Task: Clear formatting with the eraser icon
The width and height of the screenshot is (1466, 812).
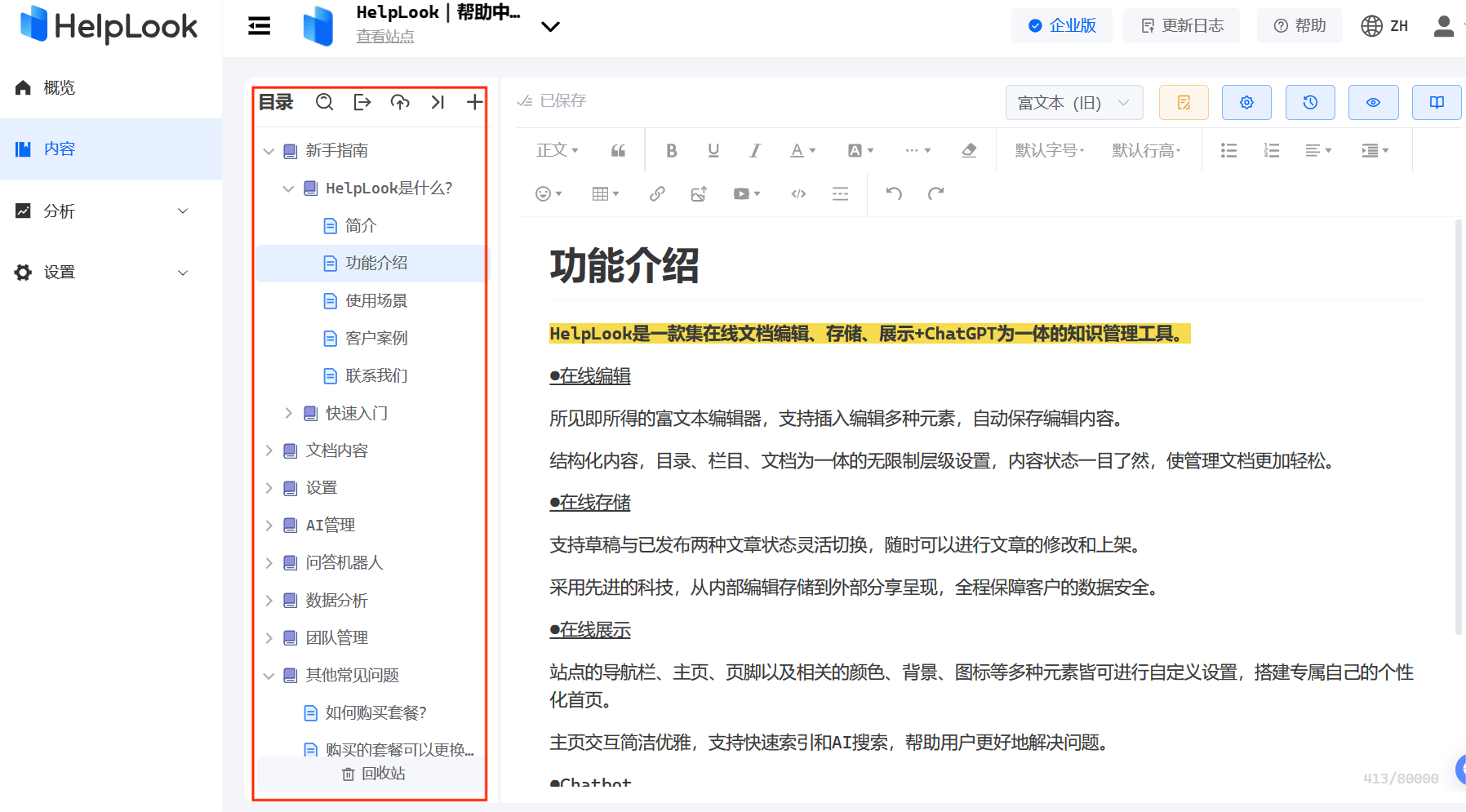Action: (969, 150)
